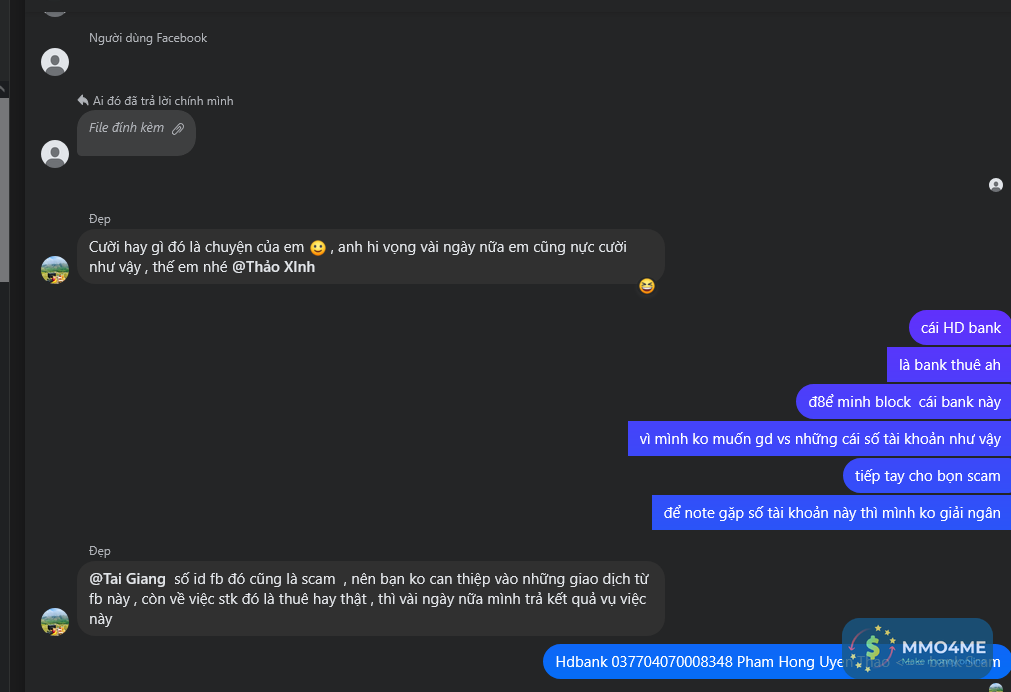Viewport: 1011px width, 692px height.
Task: Click sender name "Người dùng Facebook"
Action: point(148,38)
